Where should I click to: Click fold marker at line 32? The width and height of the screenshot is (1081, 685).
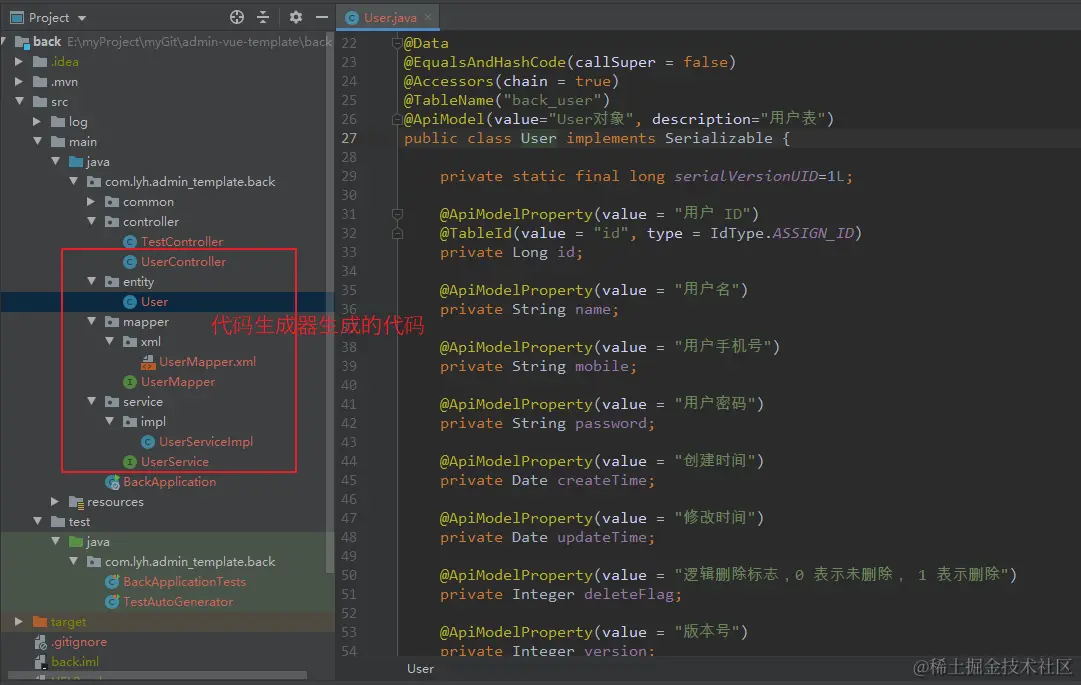pos(397,234)
